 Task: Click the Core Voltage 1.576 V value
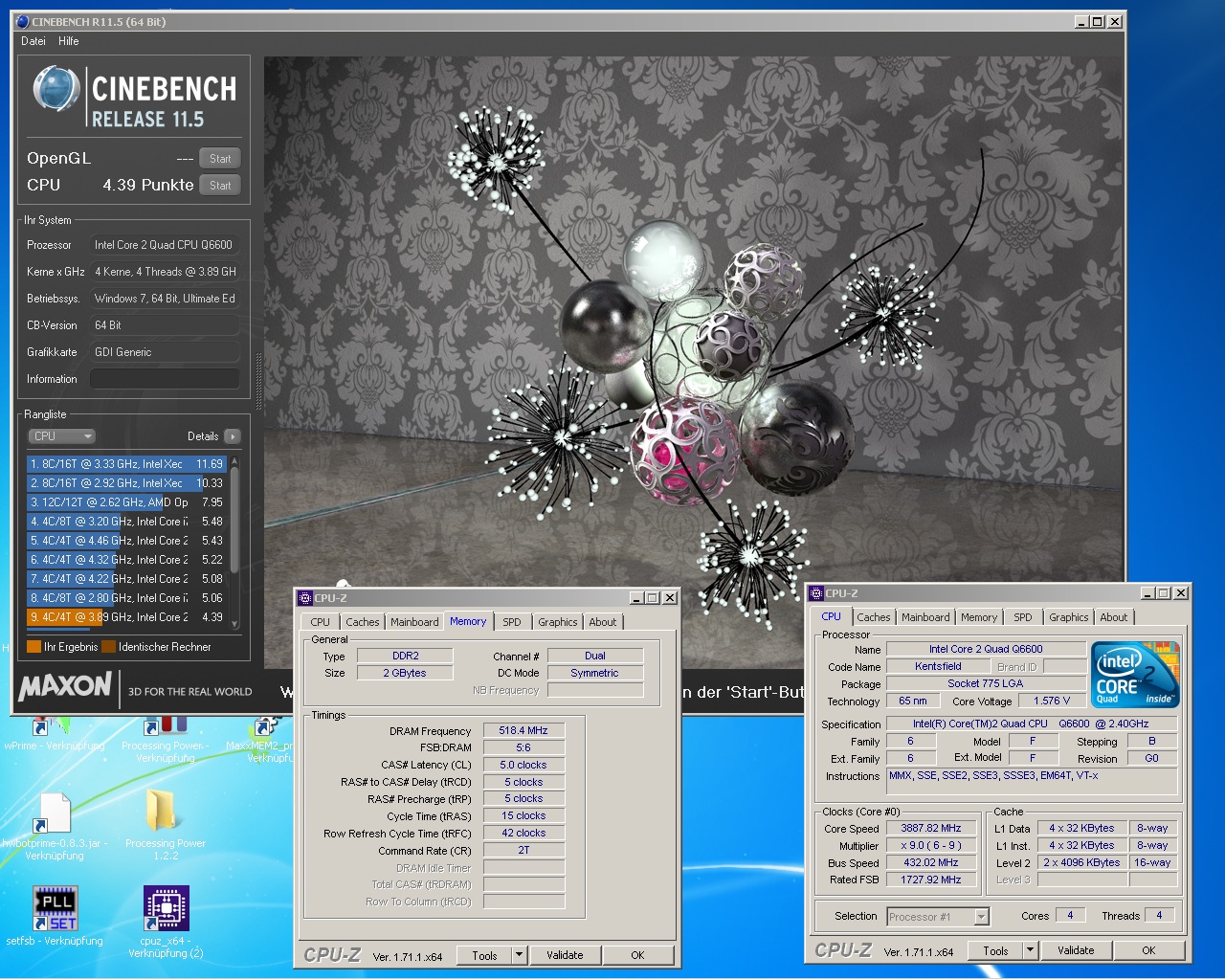pyautogui.click(x=1052, y=701)
